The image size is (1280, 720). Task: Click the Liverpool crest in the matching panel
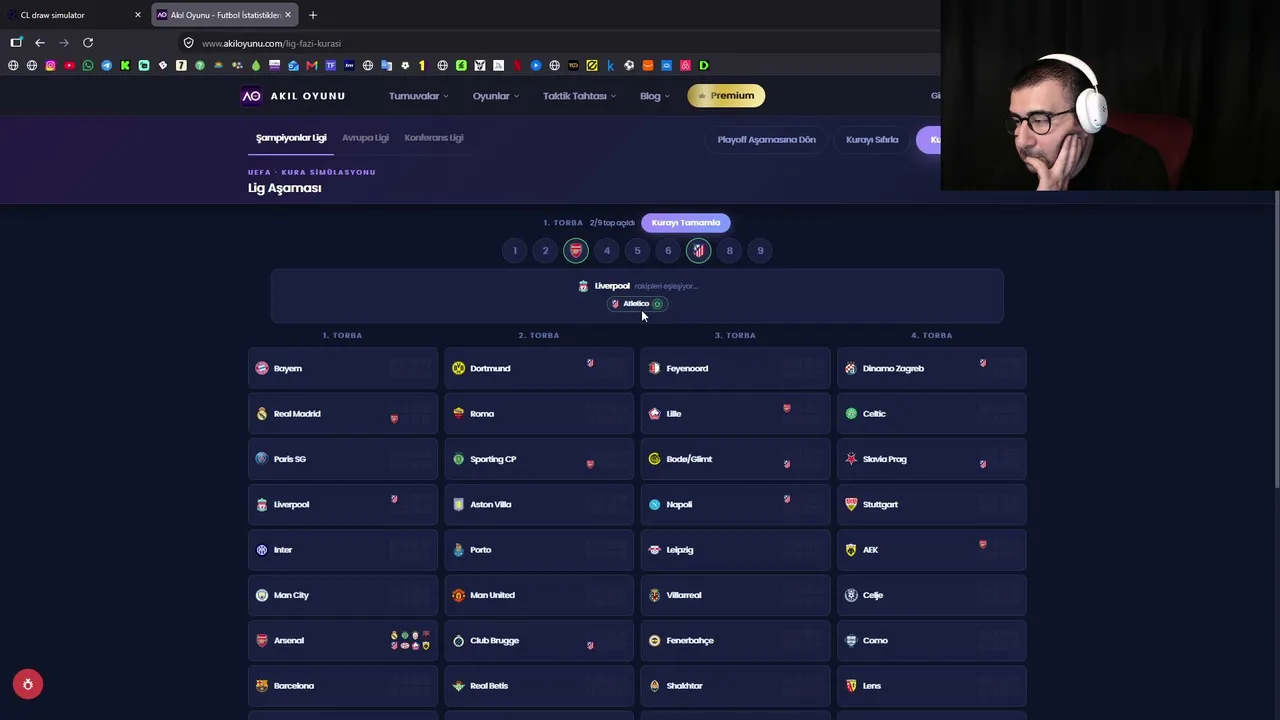(x=583, y=286)
